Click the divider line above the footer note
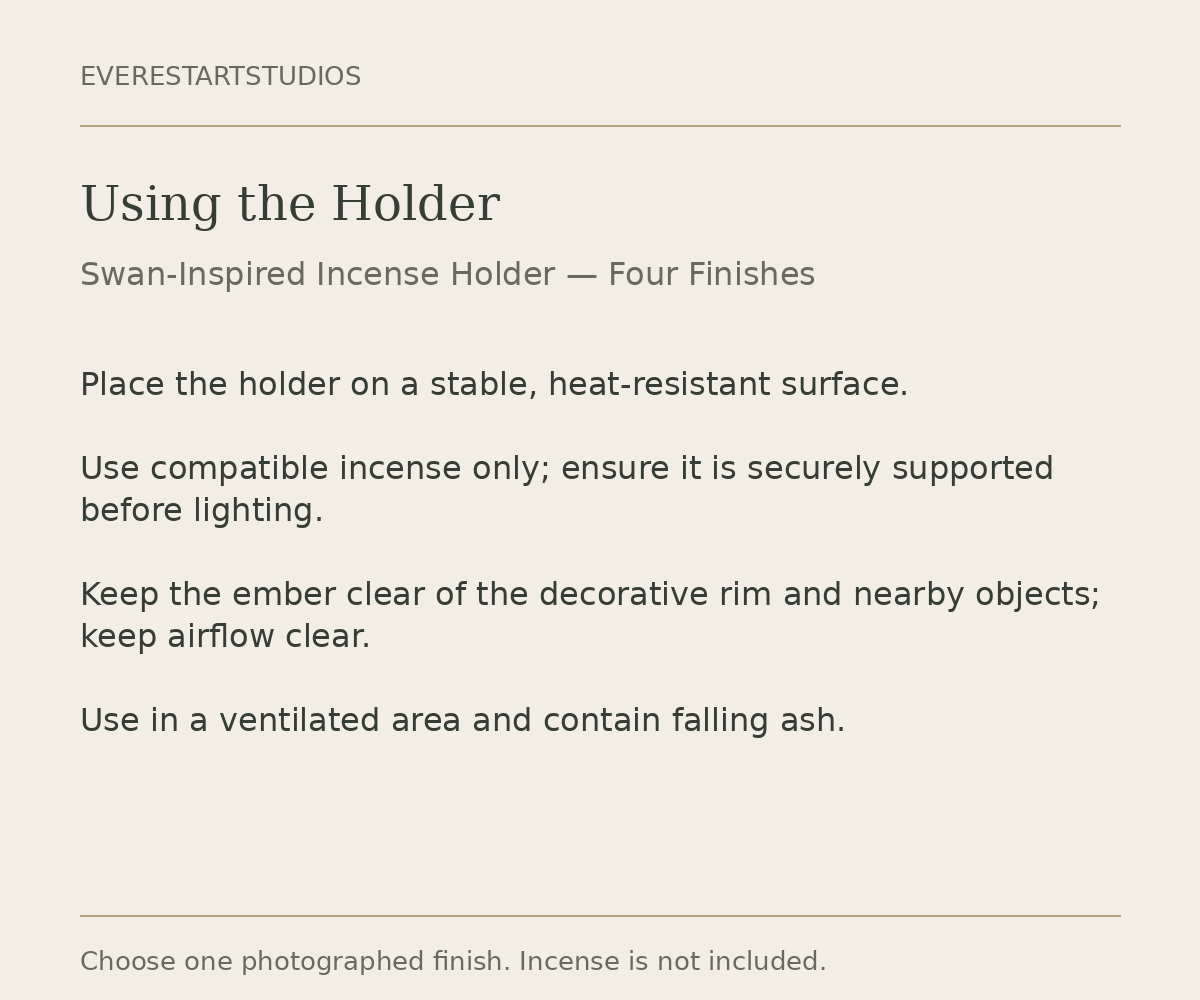Screen dimensions: 1200x1000 pos(600,916)
